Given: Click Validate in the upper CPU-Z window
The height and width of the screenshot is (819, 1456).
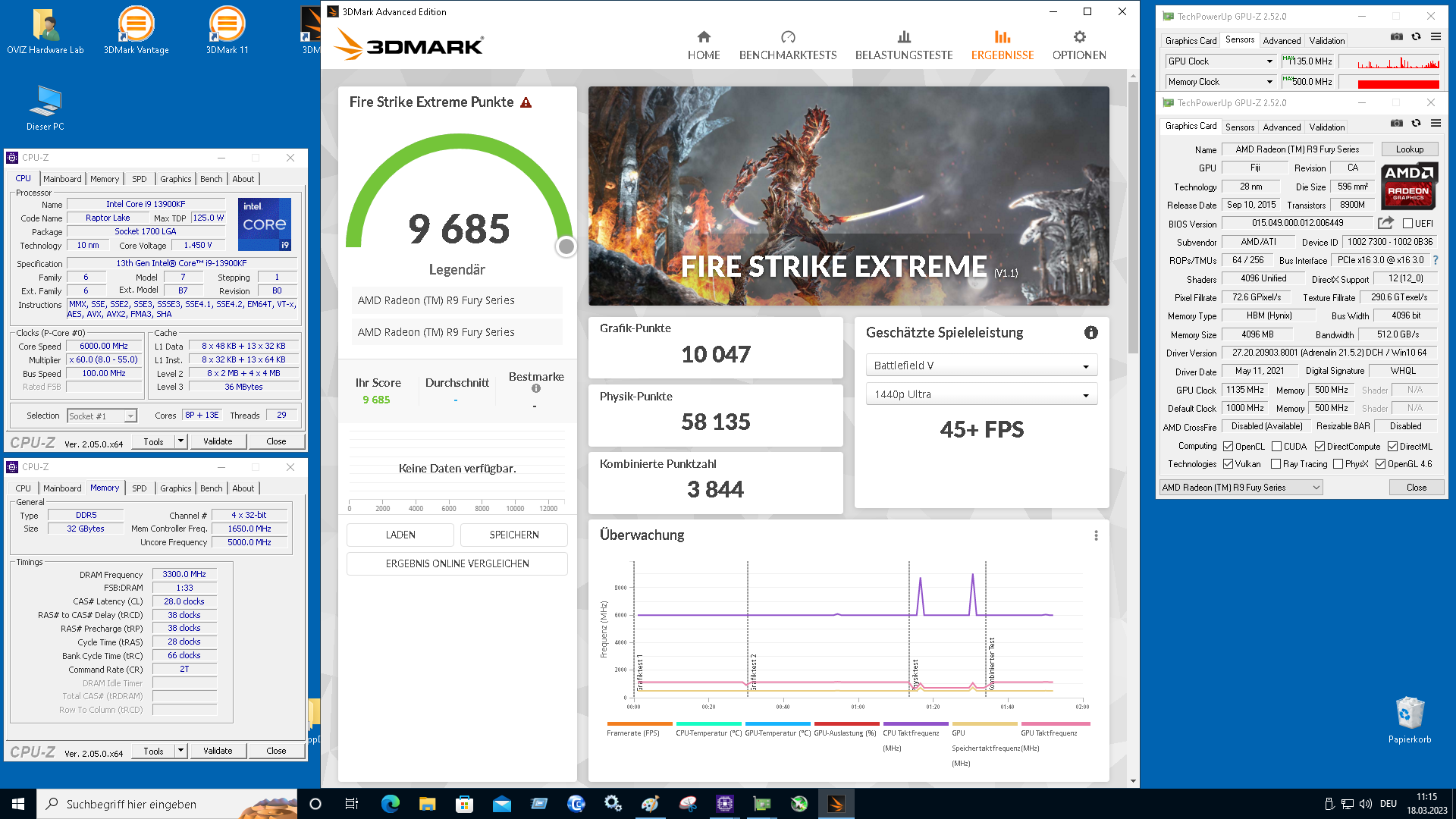Looking at the screenshot, I should (218, 441).
